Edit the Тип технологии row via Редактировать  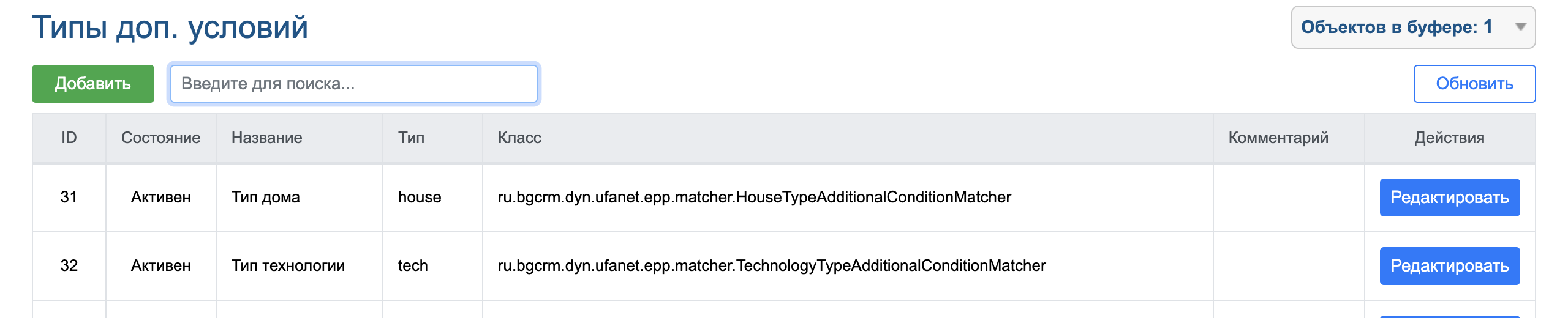click(x=1450, y=266)
